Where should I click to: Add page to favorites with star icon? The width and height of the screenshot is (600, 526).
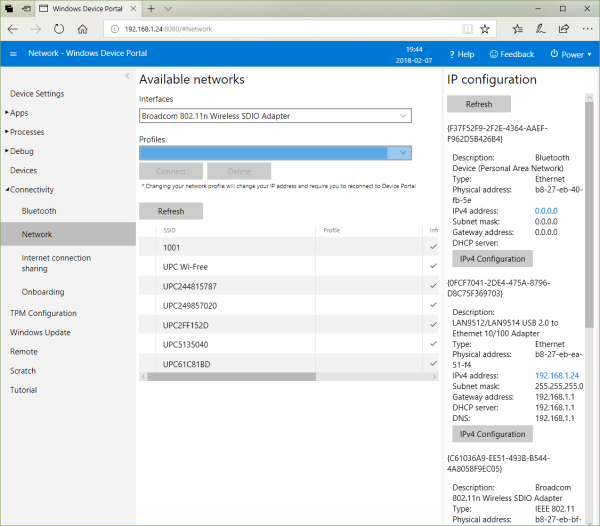coord(485,30)
